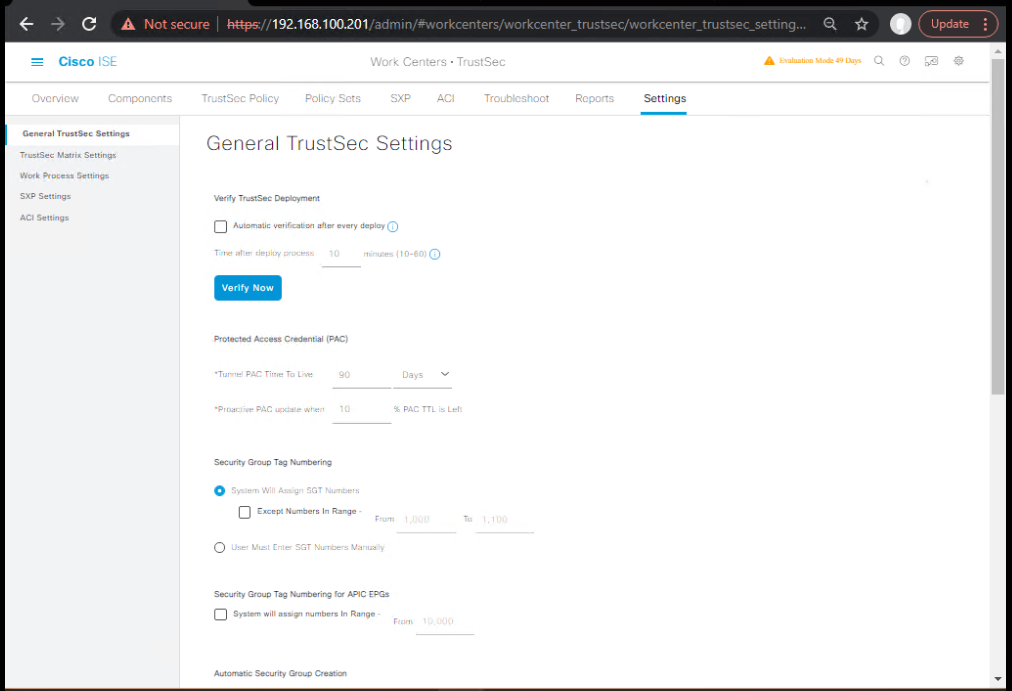Open ACI Settings in sidebar
The width and height of the screenshot is (1012, 691).
44,218
